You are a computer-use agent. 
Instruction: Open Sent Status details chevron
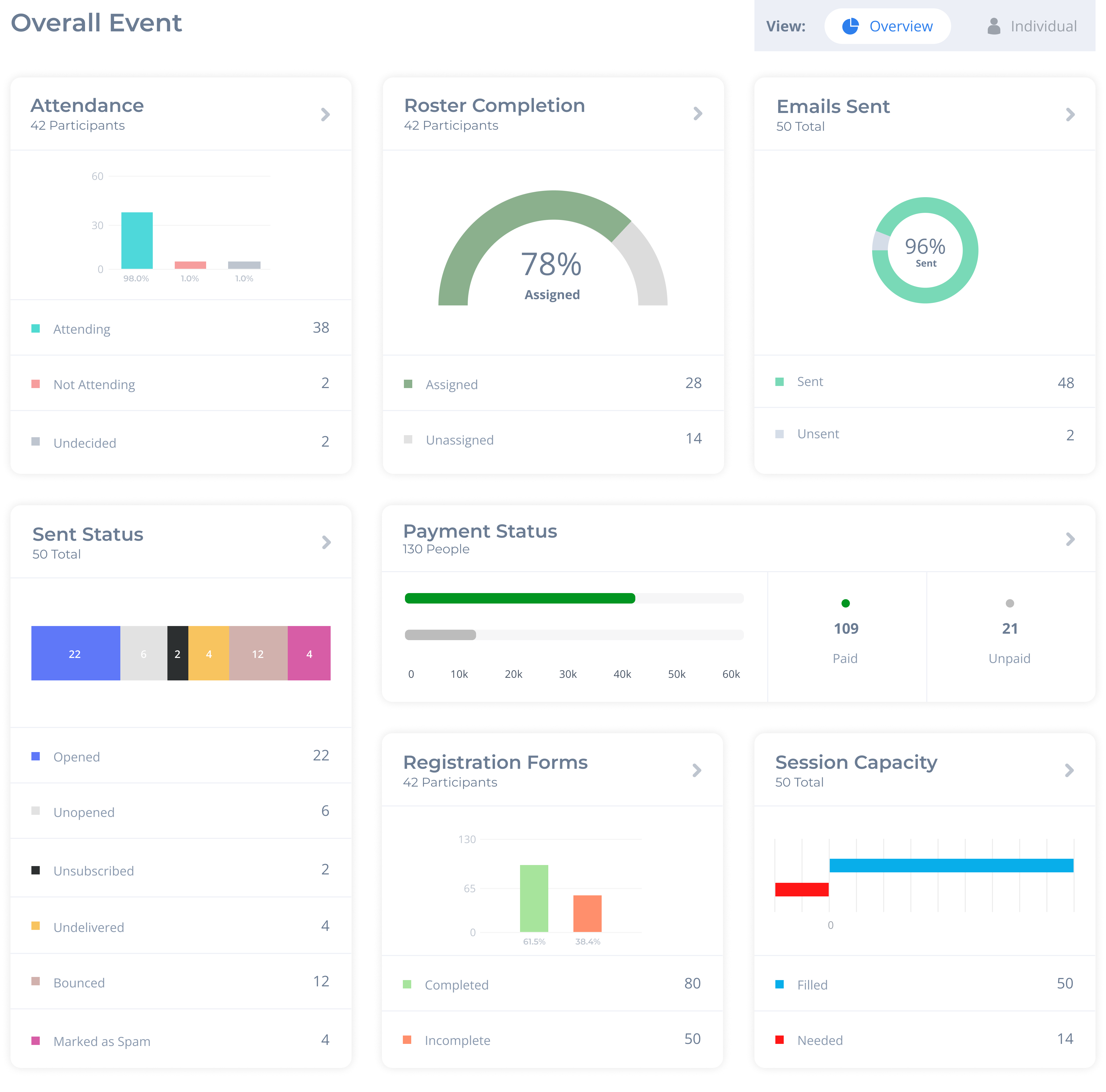point(326,542)
